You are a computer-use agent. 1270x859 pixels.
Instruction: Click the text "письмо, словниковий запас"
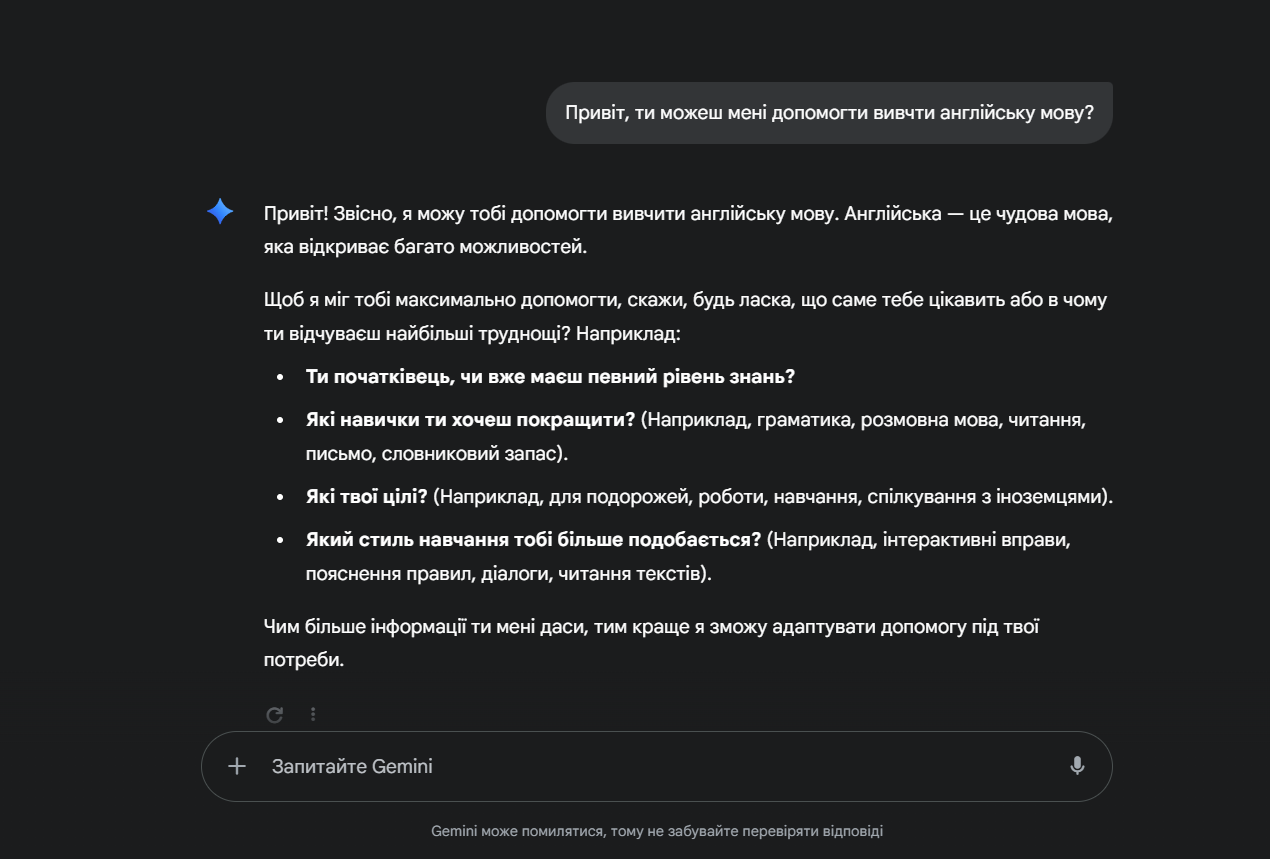click(x=436, y=454)
